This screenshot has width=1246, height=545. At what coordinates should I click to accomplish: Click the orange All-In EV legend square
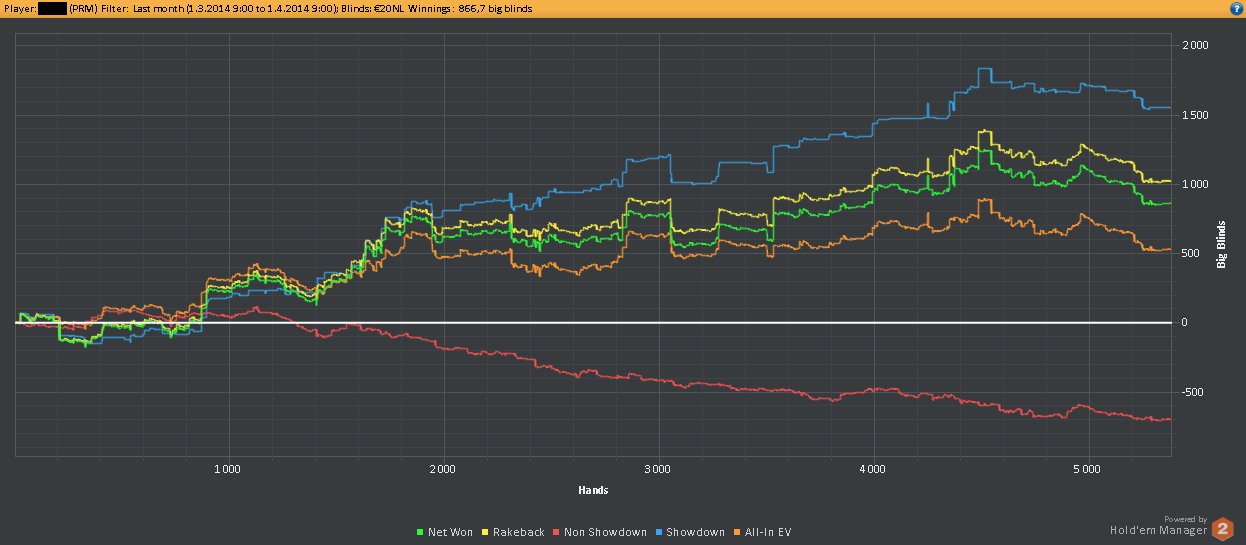point(737,532)
